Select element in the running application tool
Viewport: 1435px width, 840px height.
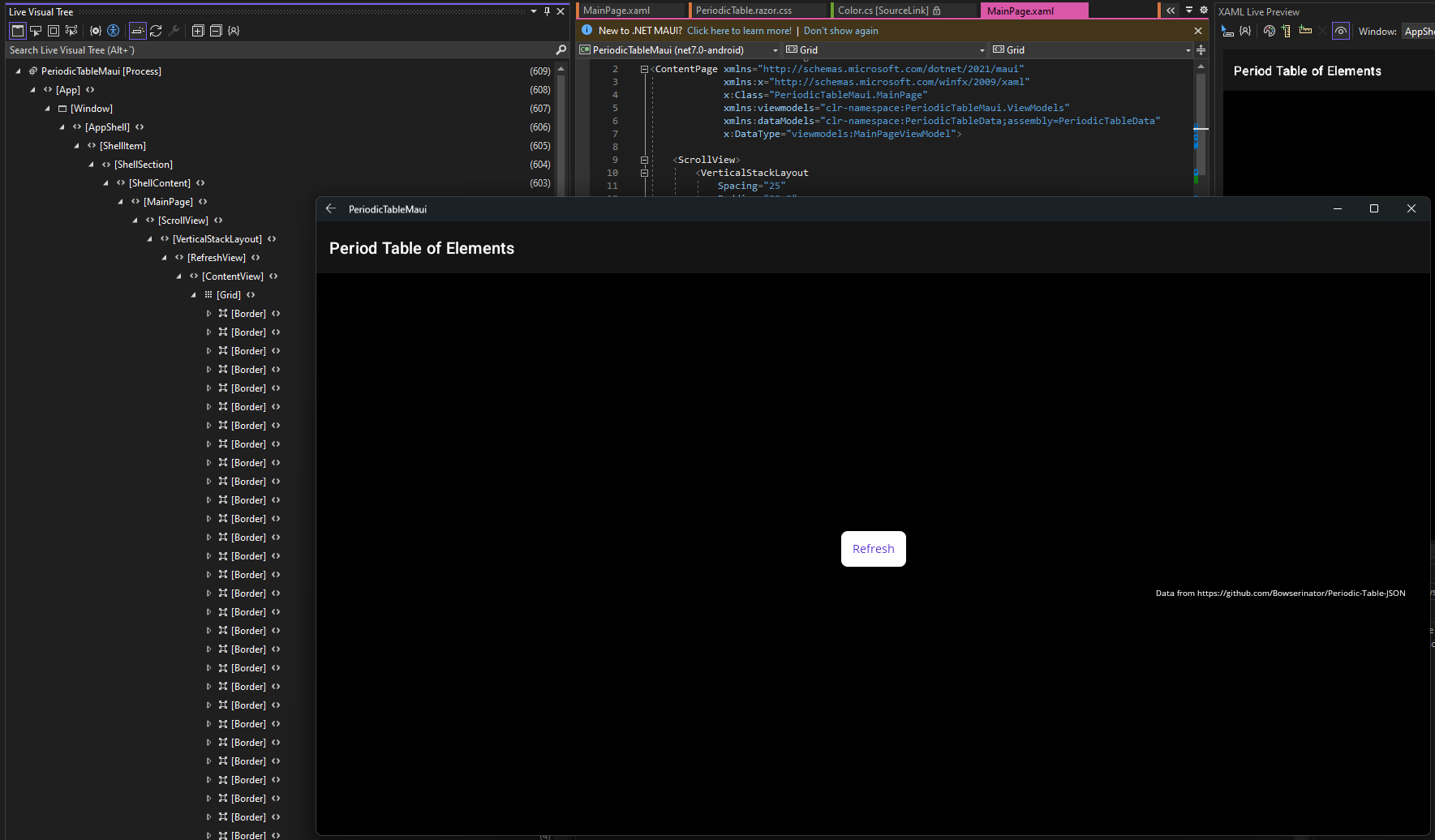(36, 30)
